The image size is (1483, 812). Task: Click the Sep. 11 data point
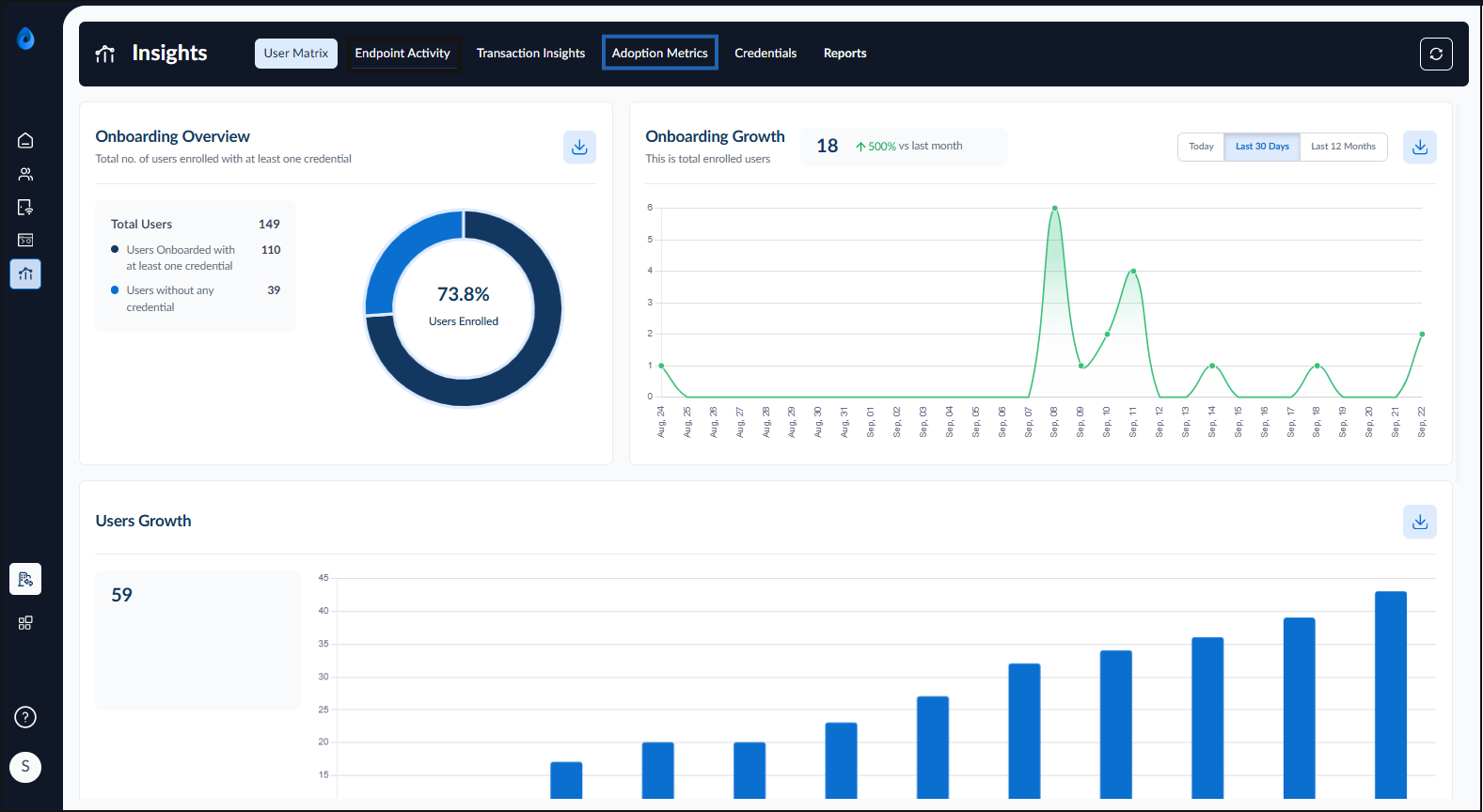tap(1133, 271)
